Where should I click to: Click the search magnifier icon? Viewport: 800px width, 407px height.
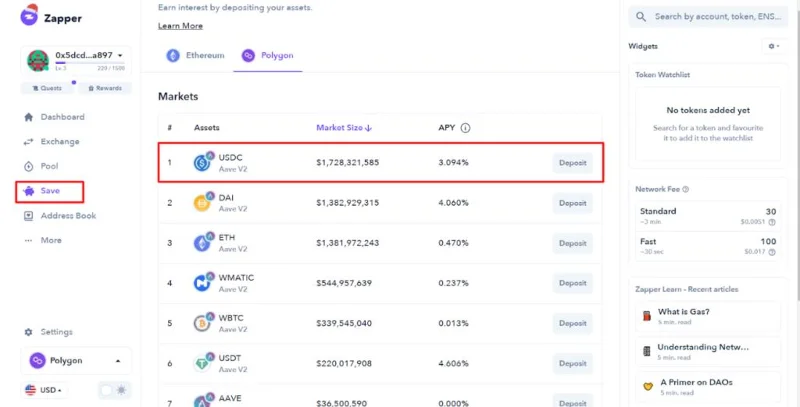click(x=641, y=17)
